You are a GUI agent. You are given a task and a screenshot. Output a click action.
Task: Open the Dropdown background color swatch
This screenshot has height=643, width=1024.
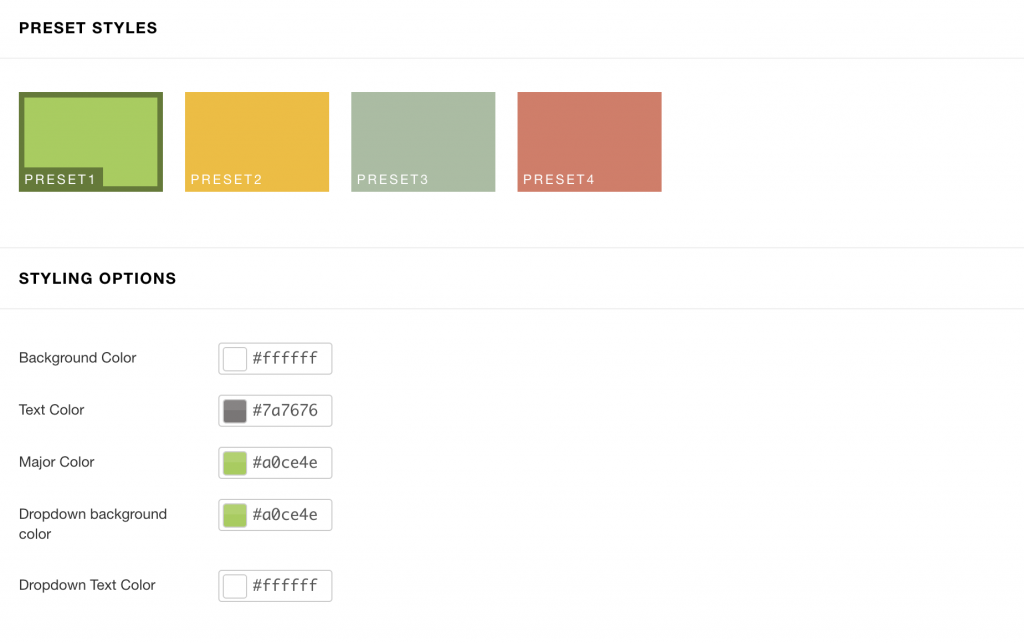tap(234, 514)
